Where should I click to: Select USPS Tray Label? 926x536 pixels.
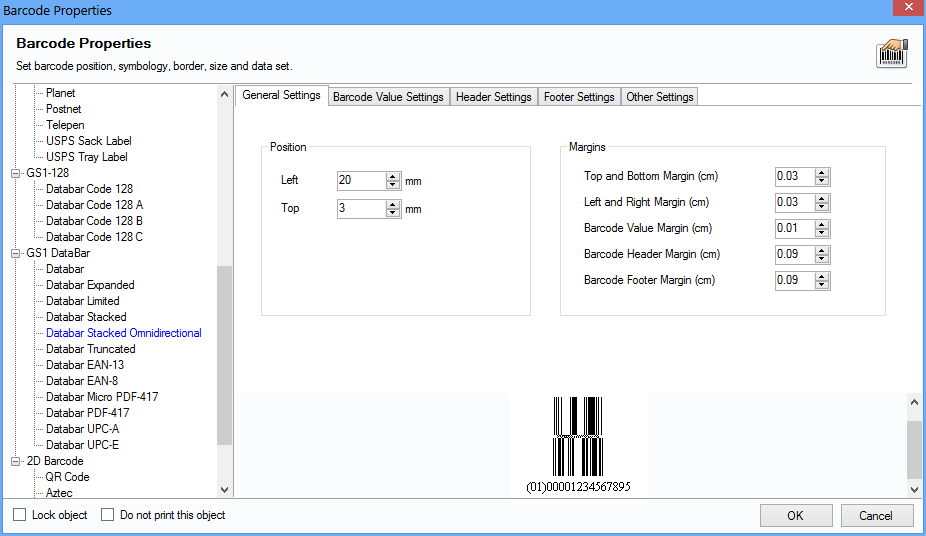coord(87,157)
